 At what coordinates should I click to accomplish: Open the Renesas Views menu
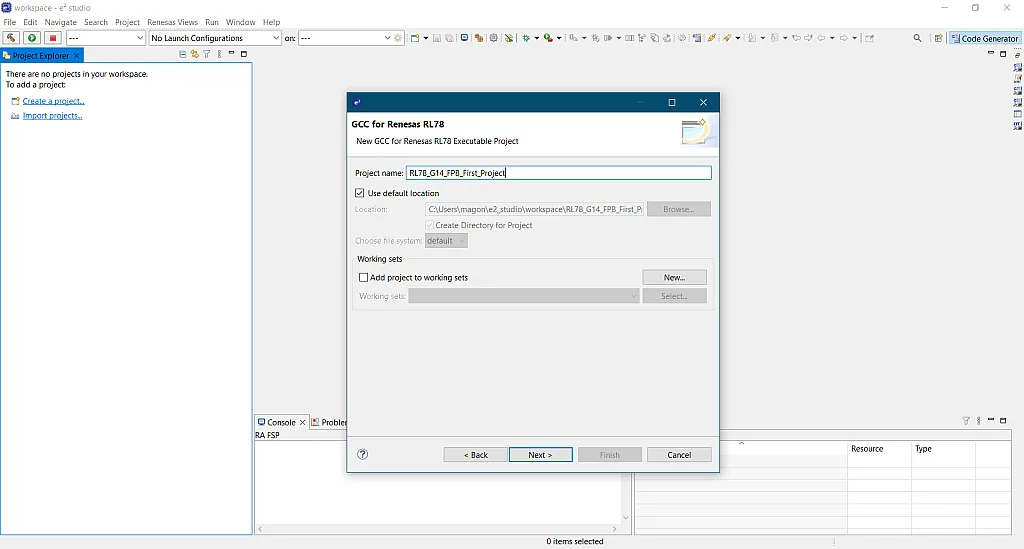172,22
